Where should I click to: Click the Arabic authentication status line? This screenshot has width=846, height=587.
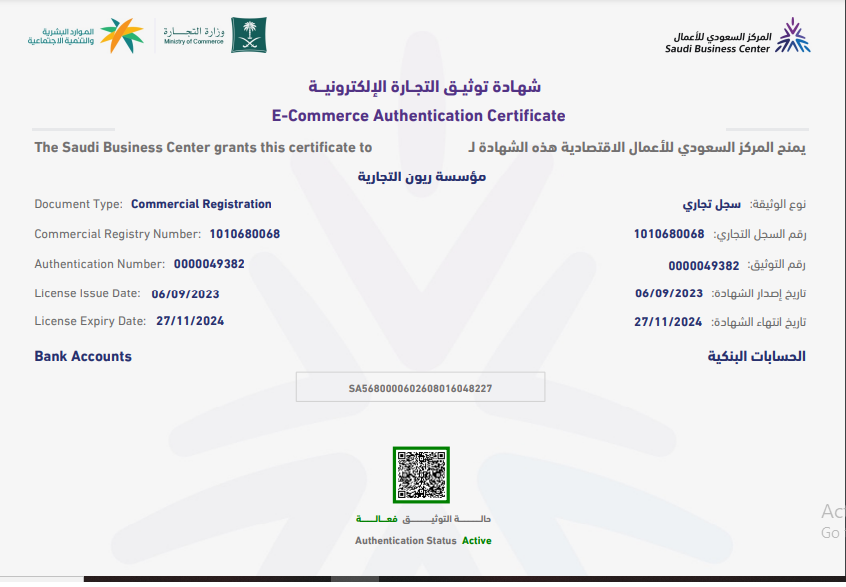424,520
